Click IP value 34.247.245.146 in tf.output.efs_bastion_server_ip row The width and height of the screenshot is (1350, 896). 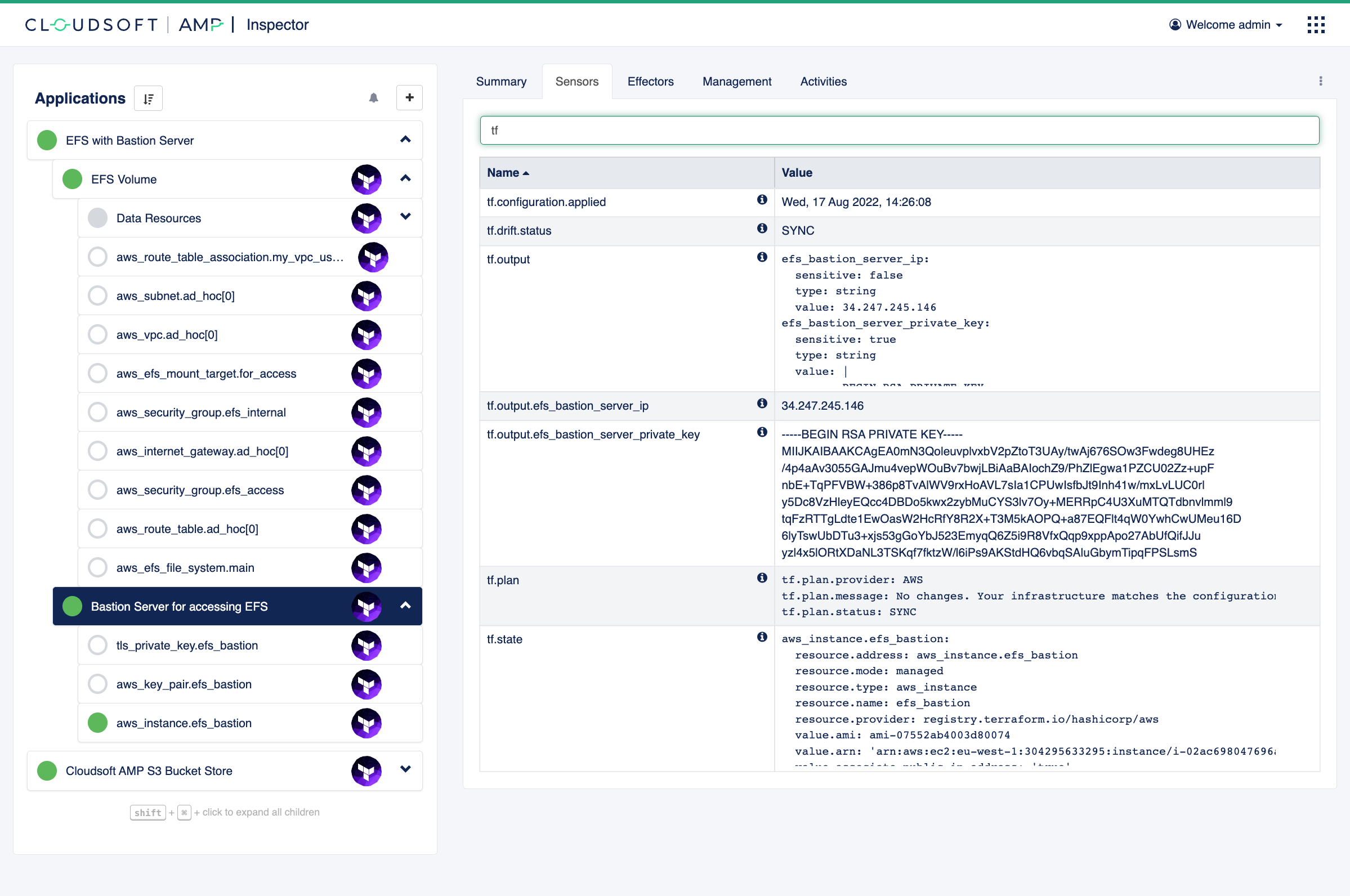click(x=822, y=406)
